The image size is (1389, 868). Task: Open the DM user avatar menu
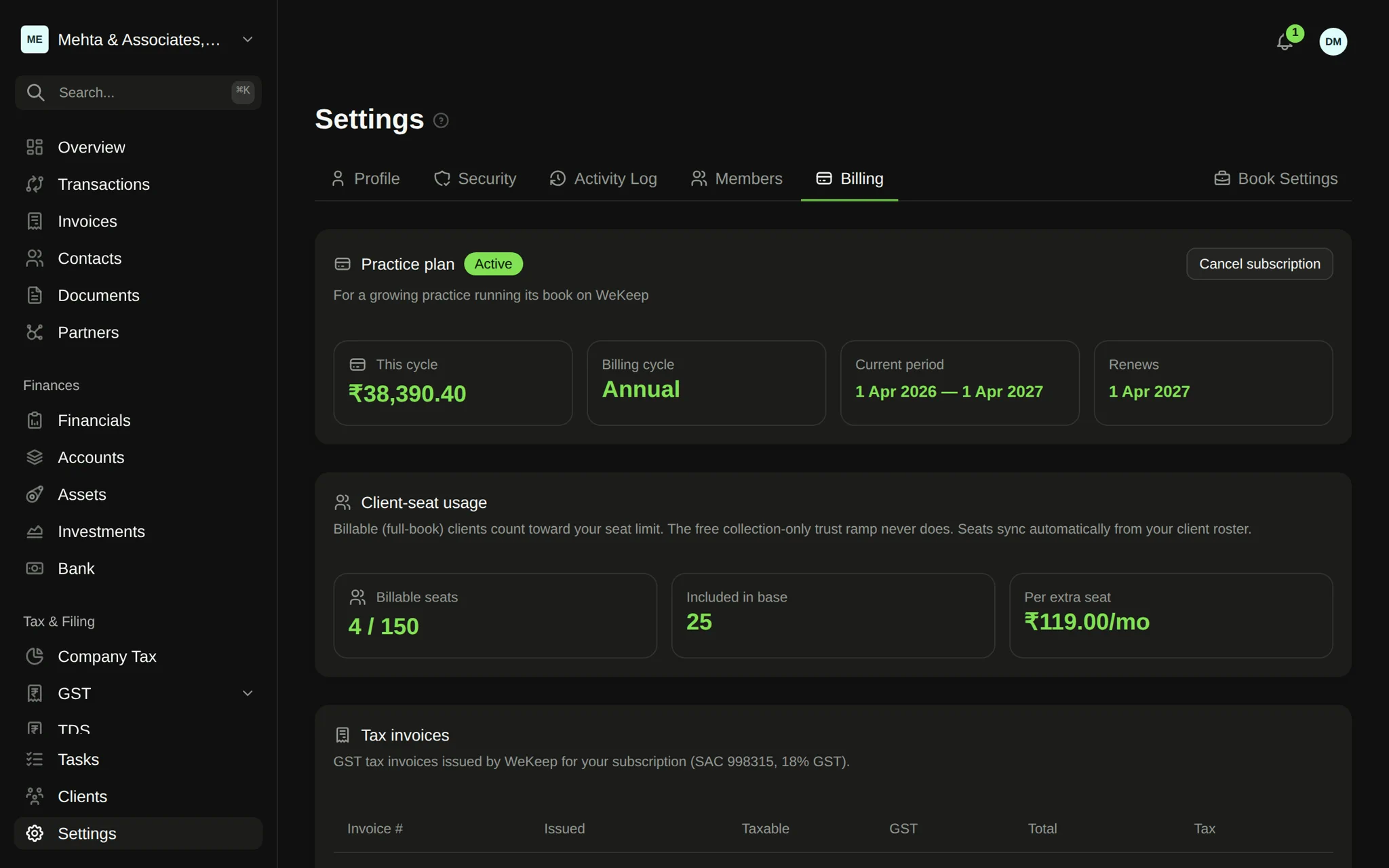[1333, 41]
